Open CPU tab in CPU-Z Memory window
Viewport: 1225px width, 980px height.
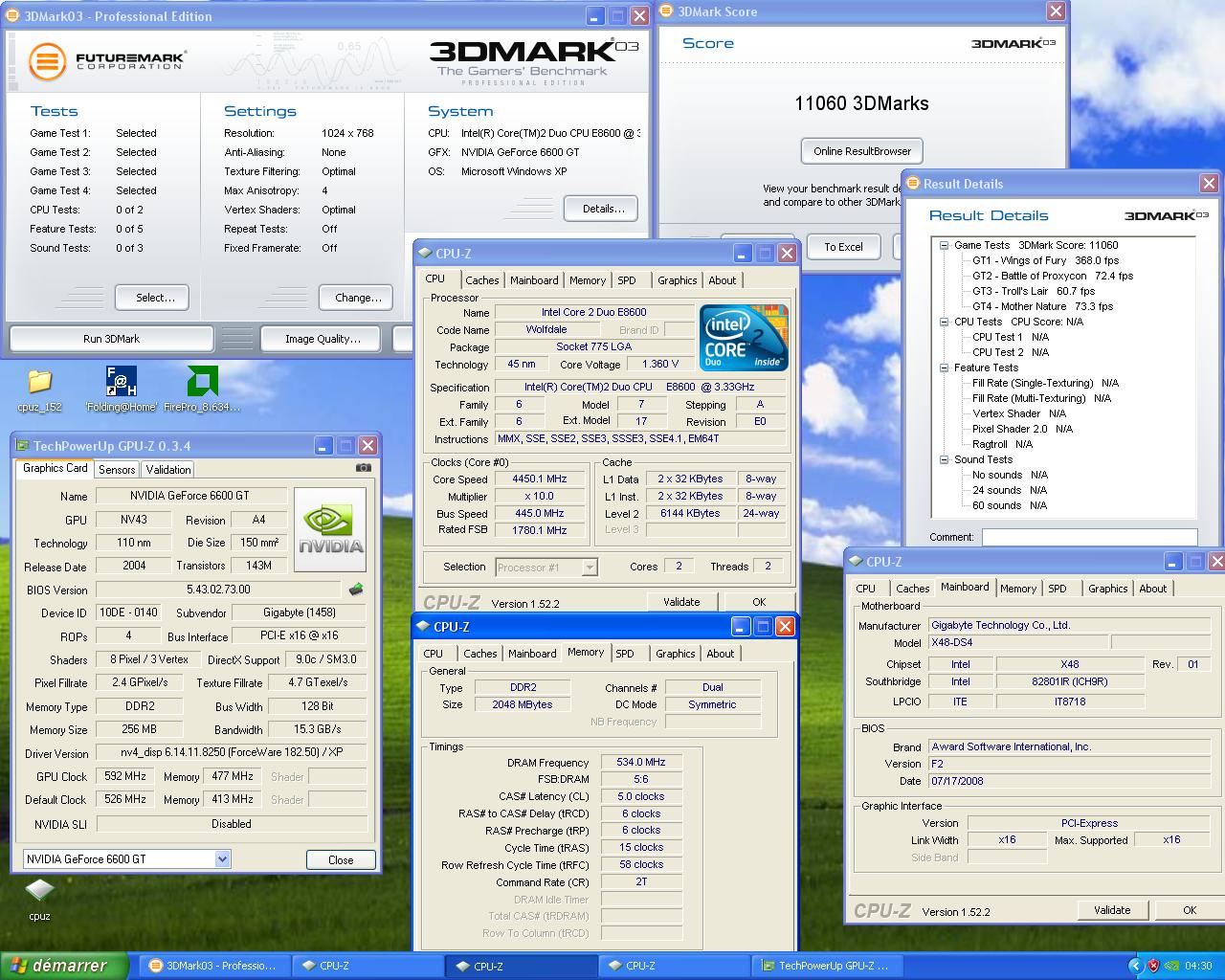coord(434,654)
